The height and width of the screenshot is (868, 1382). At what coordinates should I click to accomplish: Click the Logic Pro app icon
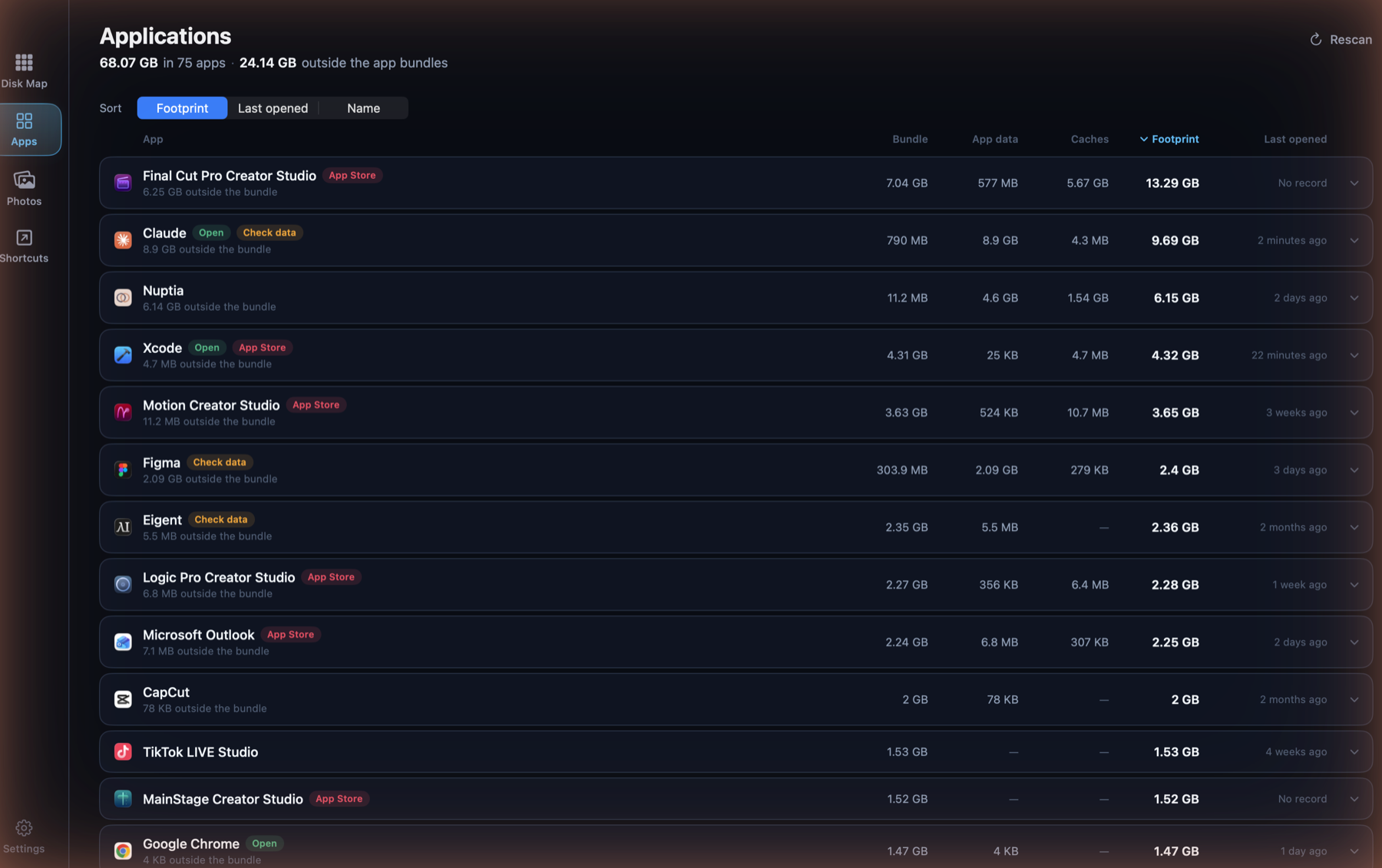pos(123,585)
